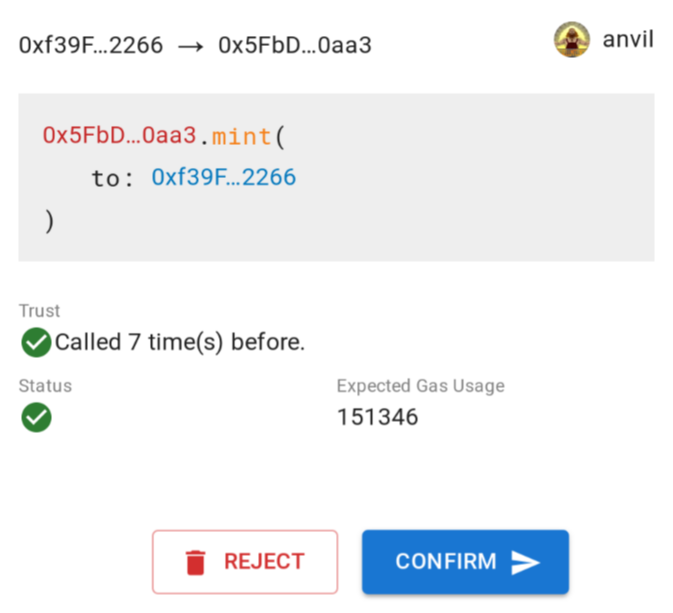Click the anvil network name label
Viewport: 673px width, 613px height.
(x=628, y=41)
